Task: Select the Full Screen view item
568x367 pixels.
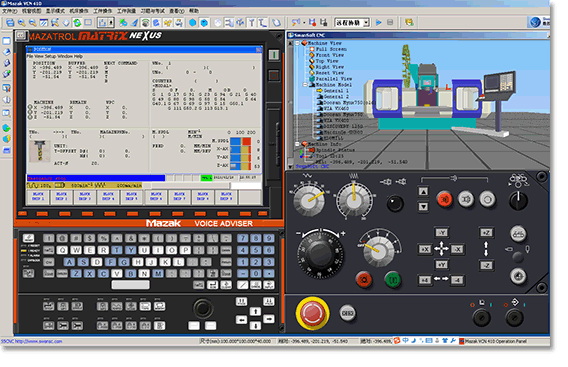Action: (331, 49)
